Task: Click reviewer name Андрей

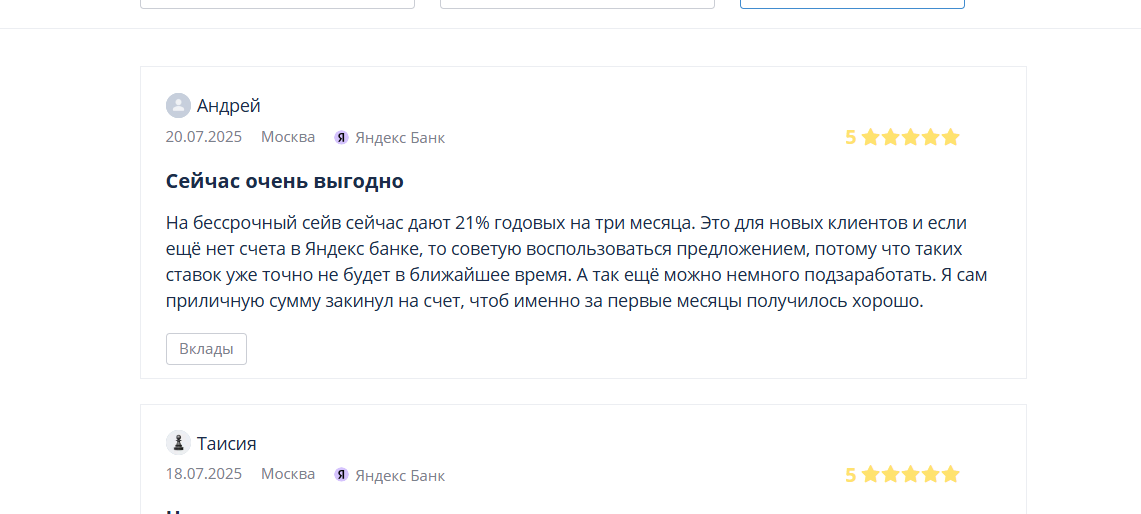Action: pyautogui.click(x=228, y=106)
